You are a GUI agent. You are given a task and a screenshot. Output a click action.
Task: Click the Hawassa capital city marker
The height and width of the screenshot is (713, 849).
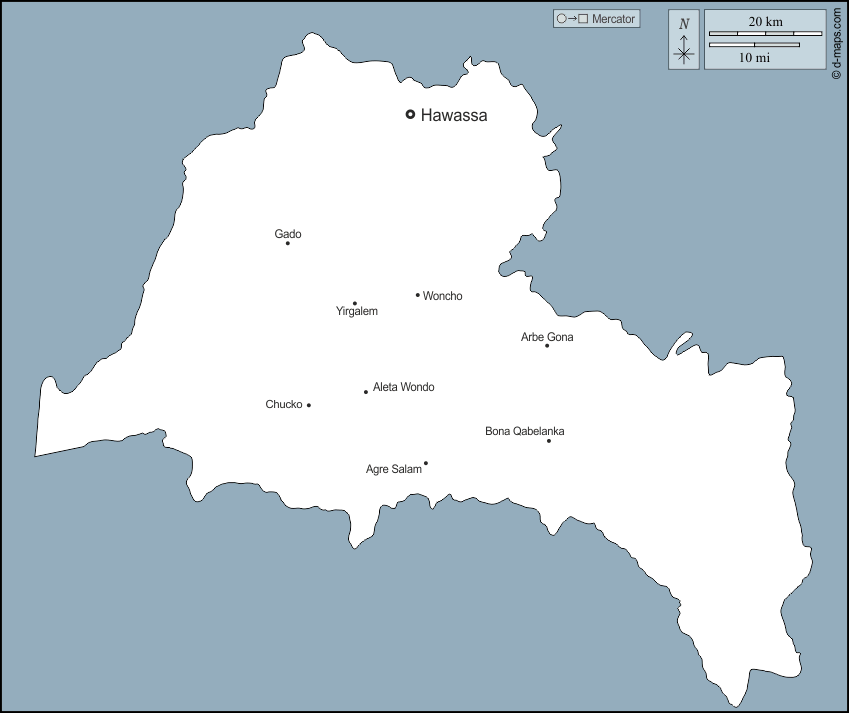click(x=409, y=114)
